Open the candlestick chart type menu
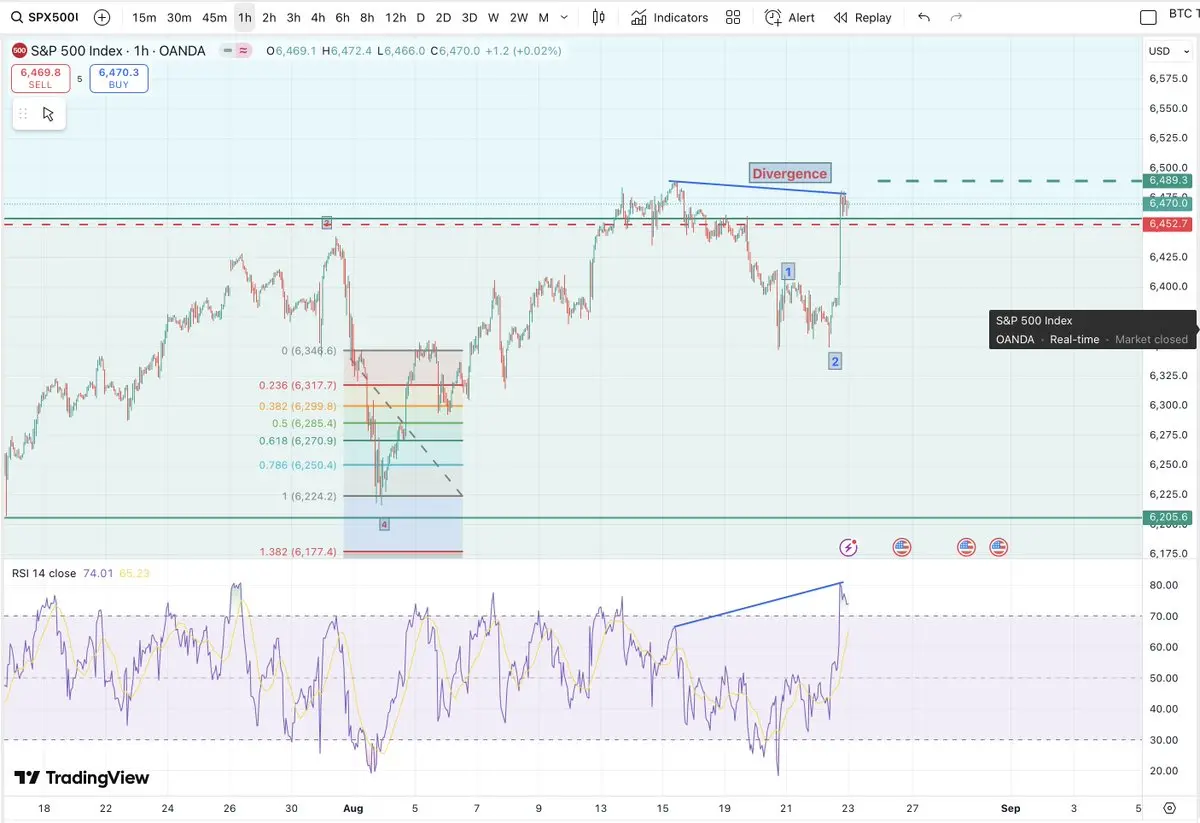This screenshot has width=1200, height=823. 599,17
